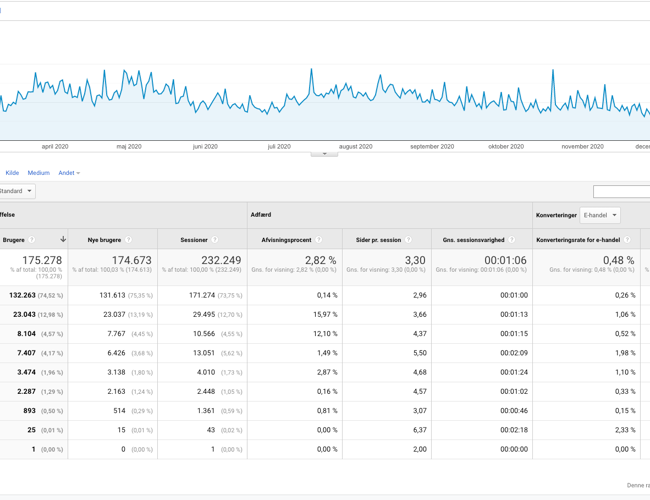This screenshot has height=500, width=650.
Task: Open the Standard table type dropdown
Action: (16, 191)
